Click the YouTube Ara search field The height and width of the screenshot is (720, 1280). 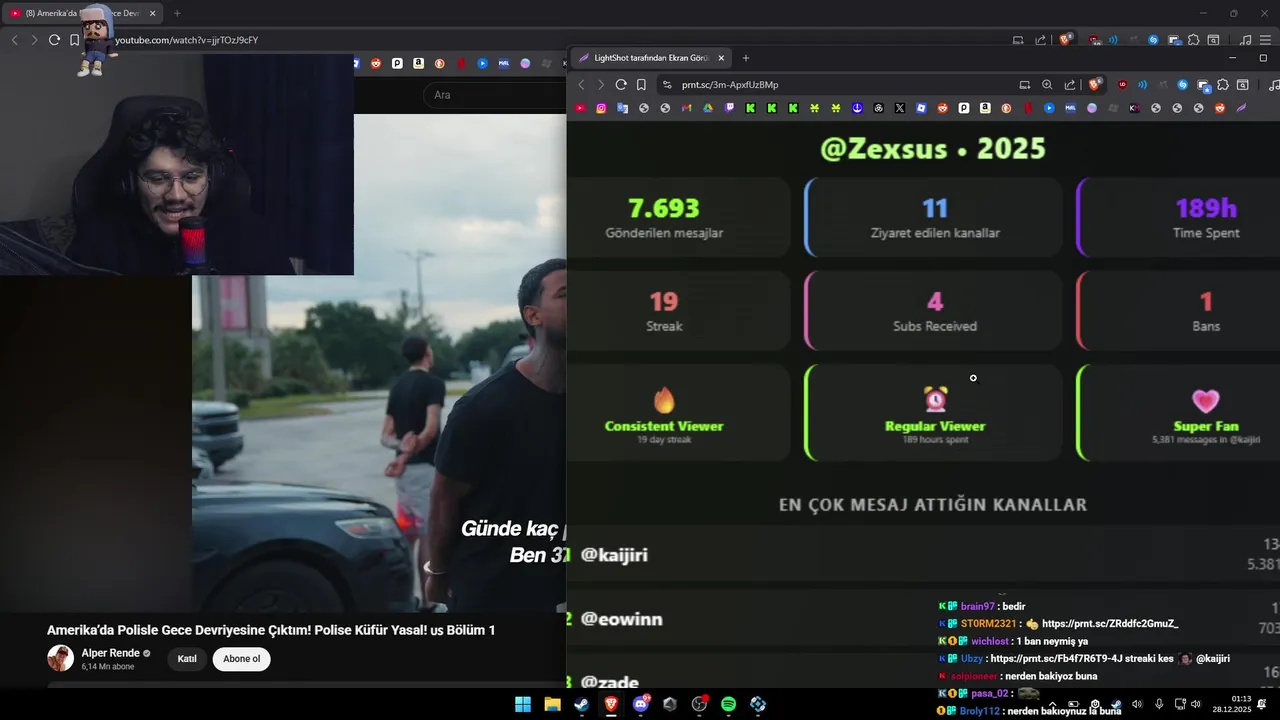(x=495, y=95)
